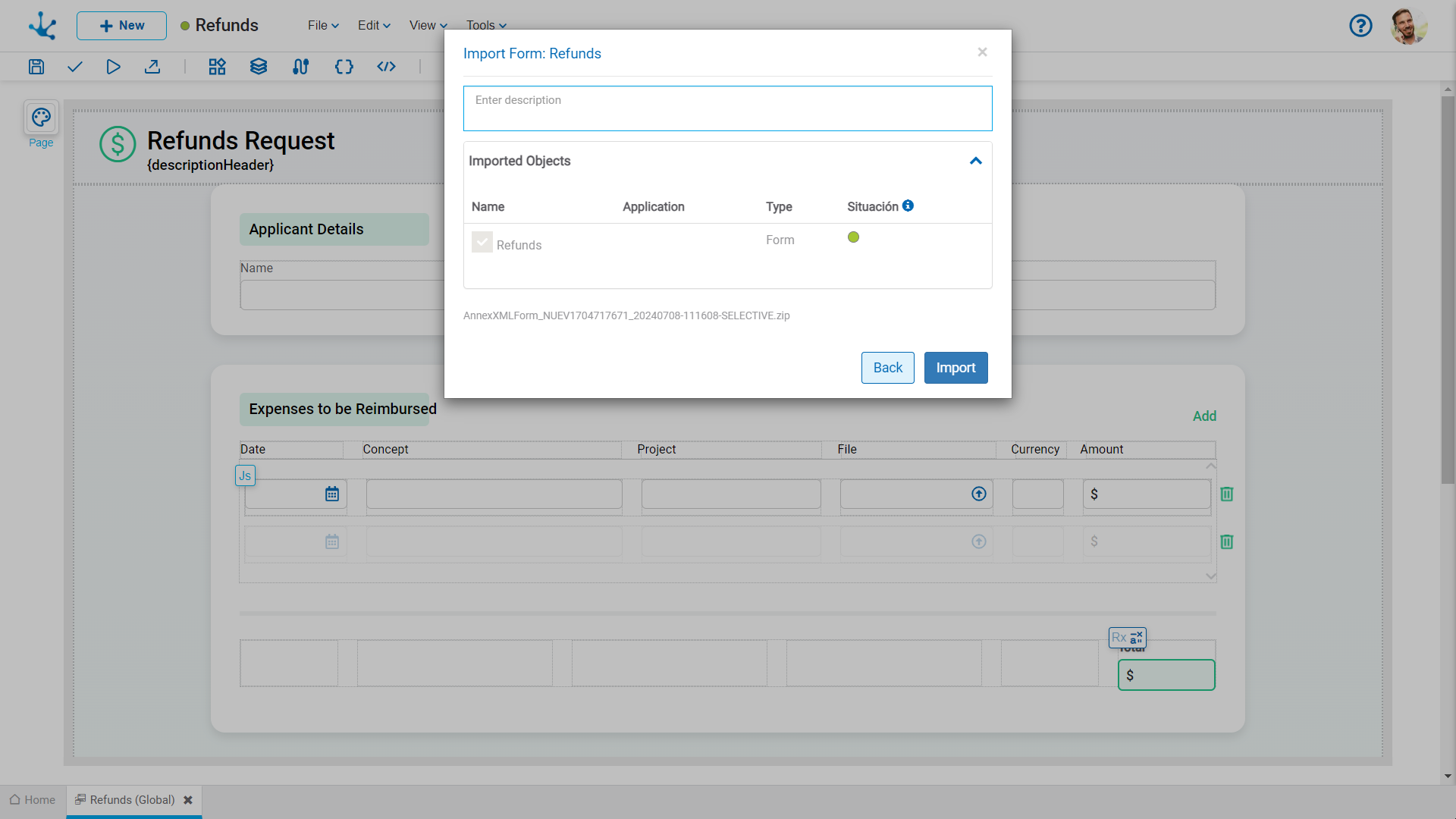Open the layers stack icon
The image size is (1456, 819).
click(x=259, y=67)
